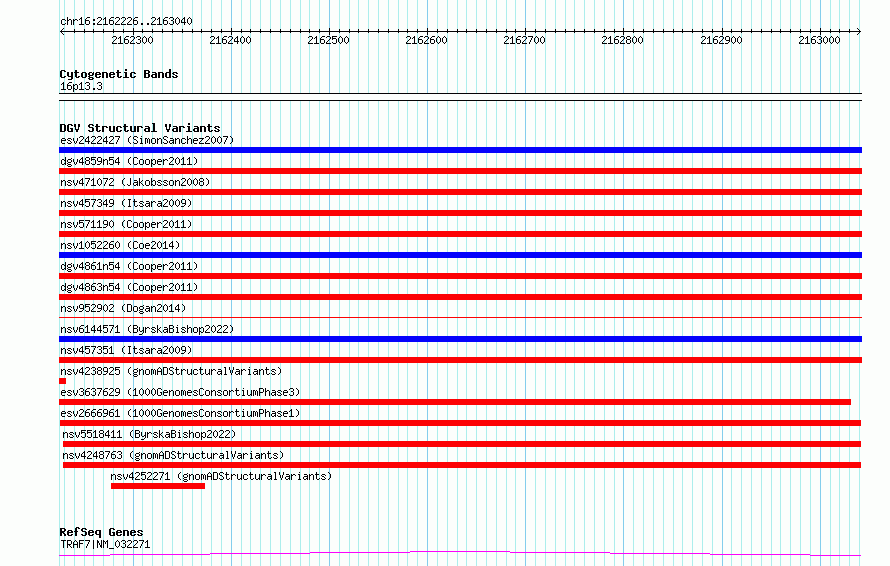Click the esv2422427 (SimonSanchez2007) variant label
The image size is (890, 566).
[147, 140]
